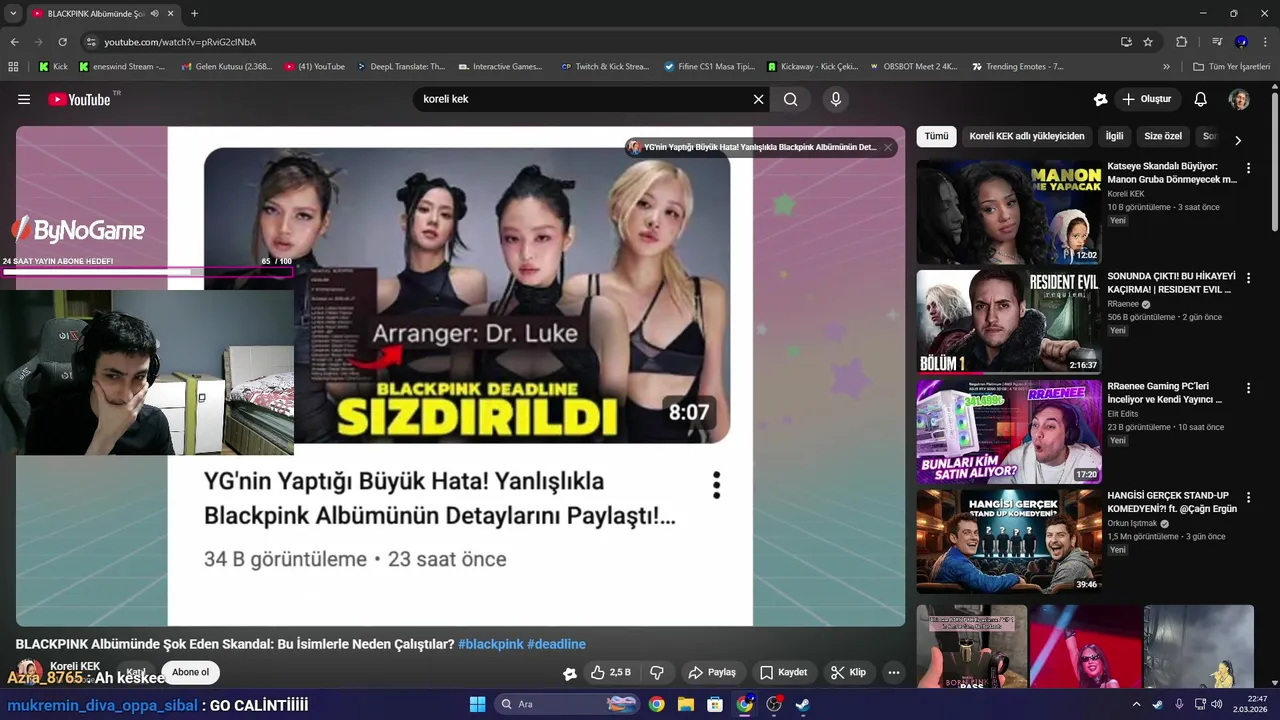Dismiss the YG'nin Yaptığı info card
The height and width of the screenshot is (720, 1280).
coord(887,147)
